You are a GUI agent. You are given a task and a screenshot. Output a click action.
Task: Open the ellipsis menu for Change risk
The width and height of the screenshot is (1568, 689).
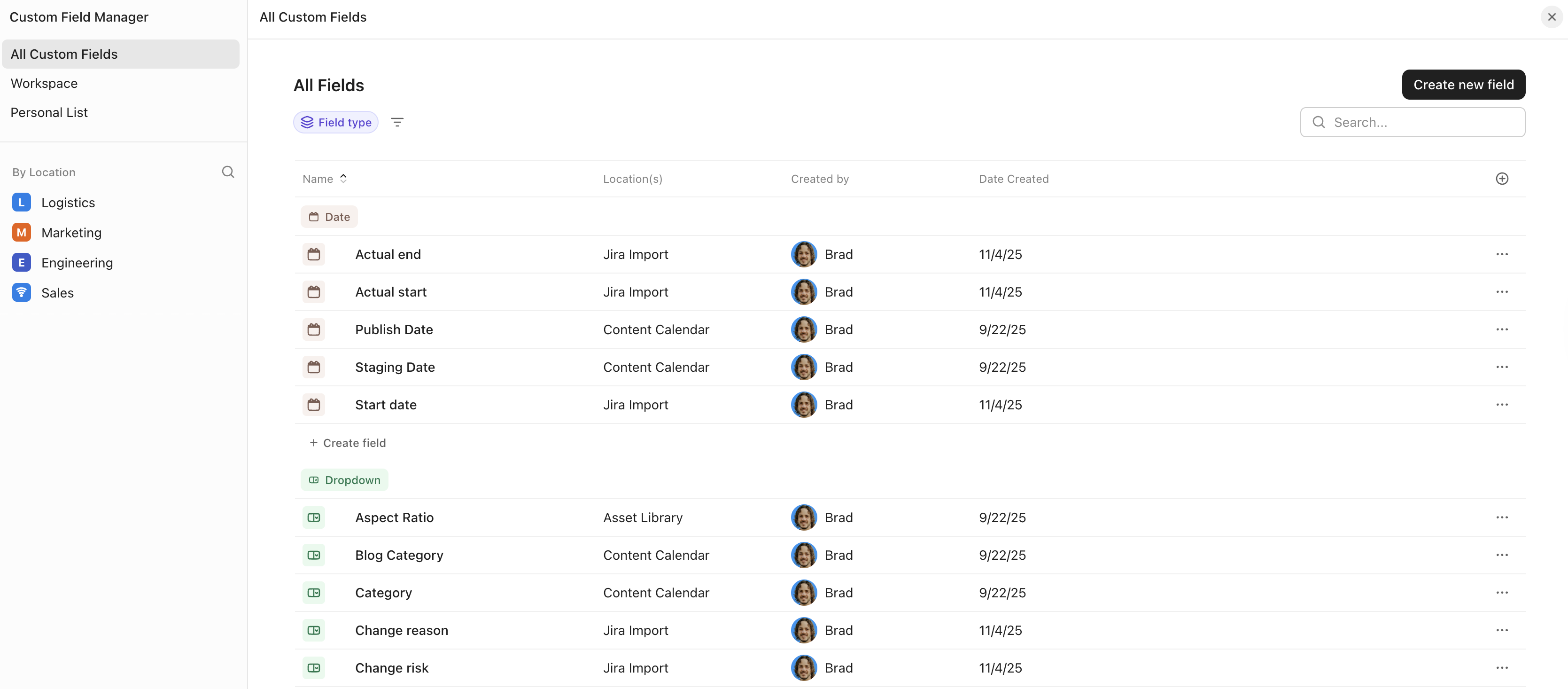[x=1502, y=668]
